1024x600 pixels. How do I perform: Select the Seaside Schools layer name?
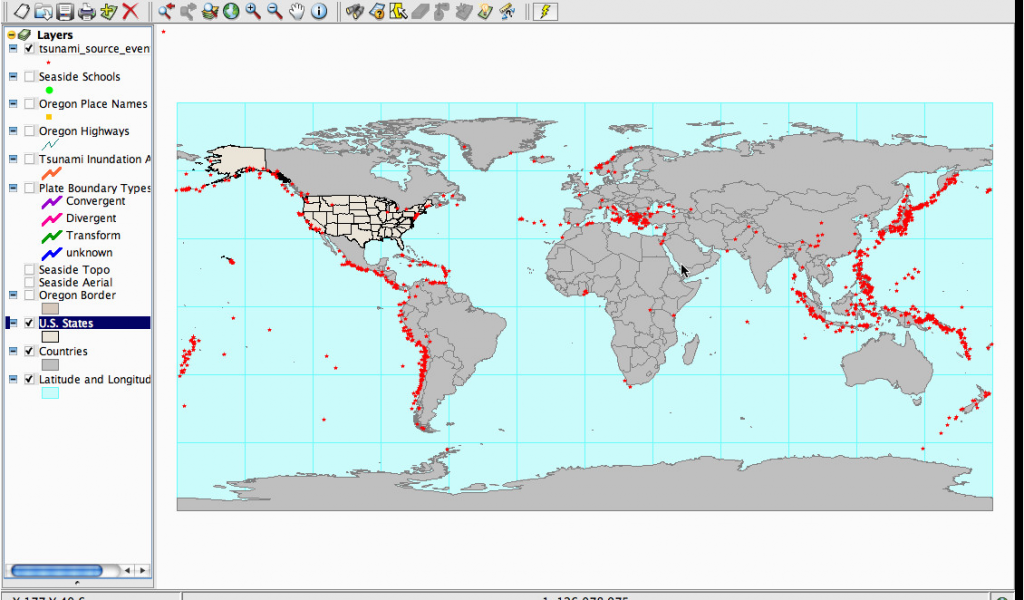coord(80,76)
